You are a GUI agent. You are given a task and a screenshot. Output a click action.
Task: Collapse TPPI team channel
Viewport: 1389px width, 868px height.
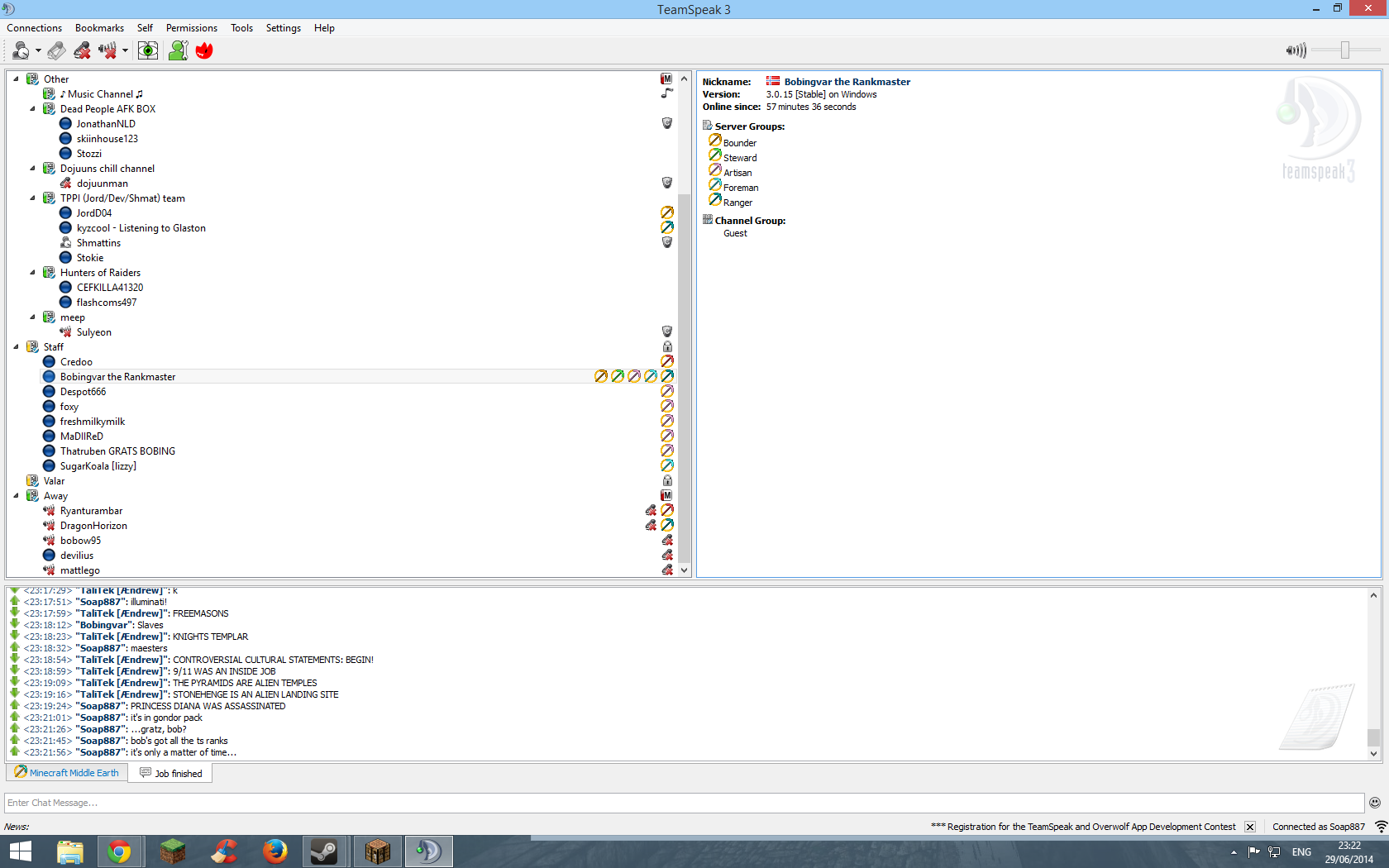(x=32, y=198)
